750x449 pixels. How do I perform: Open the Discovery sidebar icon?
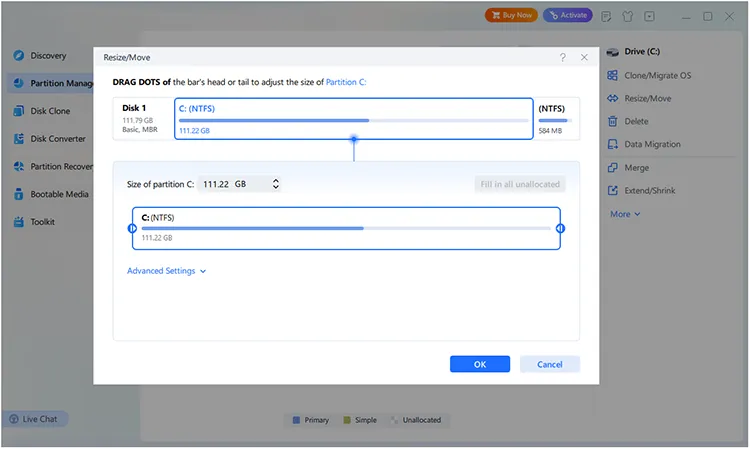[x=19, y=55]
